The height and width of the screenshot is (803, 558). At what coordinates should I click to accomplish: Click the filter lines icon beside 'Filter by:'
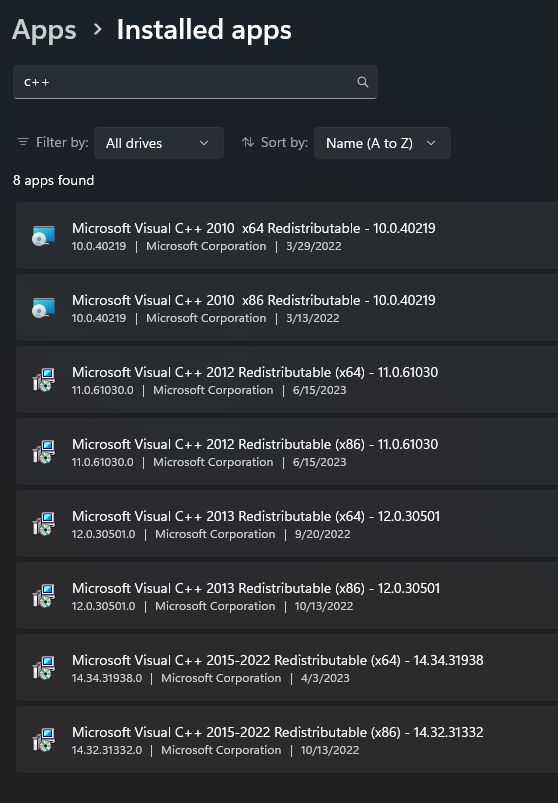[23, 142]
